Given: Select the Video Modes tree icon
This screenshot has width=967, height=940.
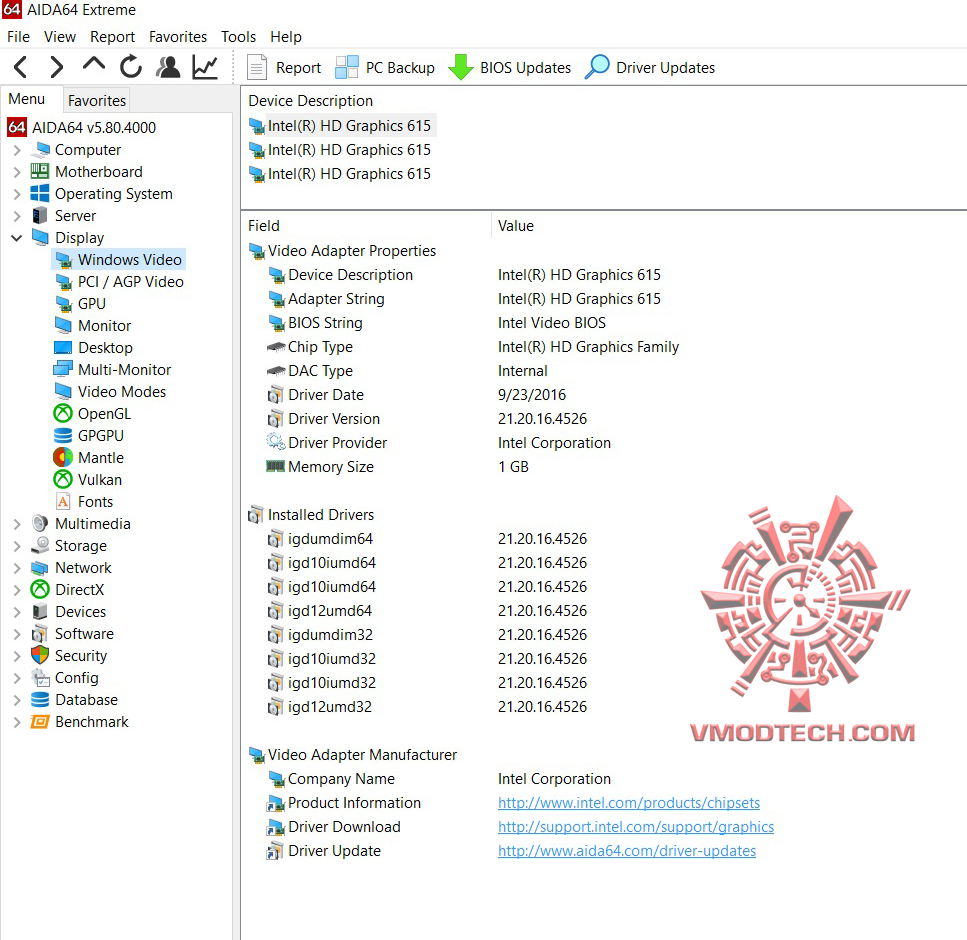Looking at the screenshot, I should coord(63,392).
